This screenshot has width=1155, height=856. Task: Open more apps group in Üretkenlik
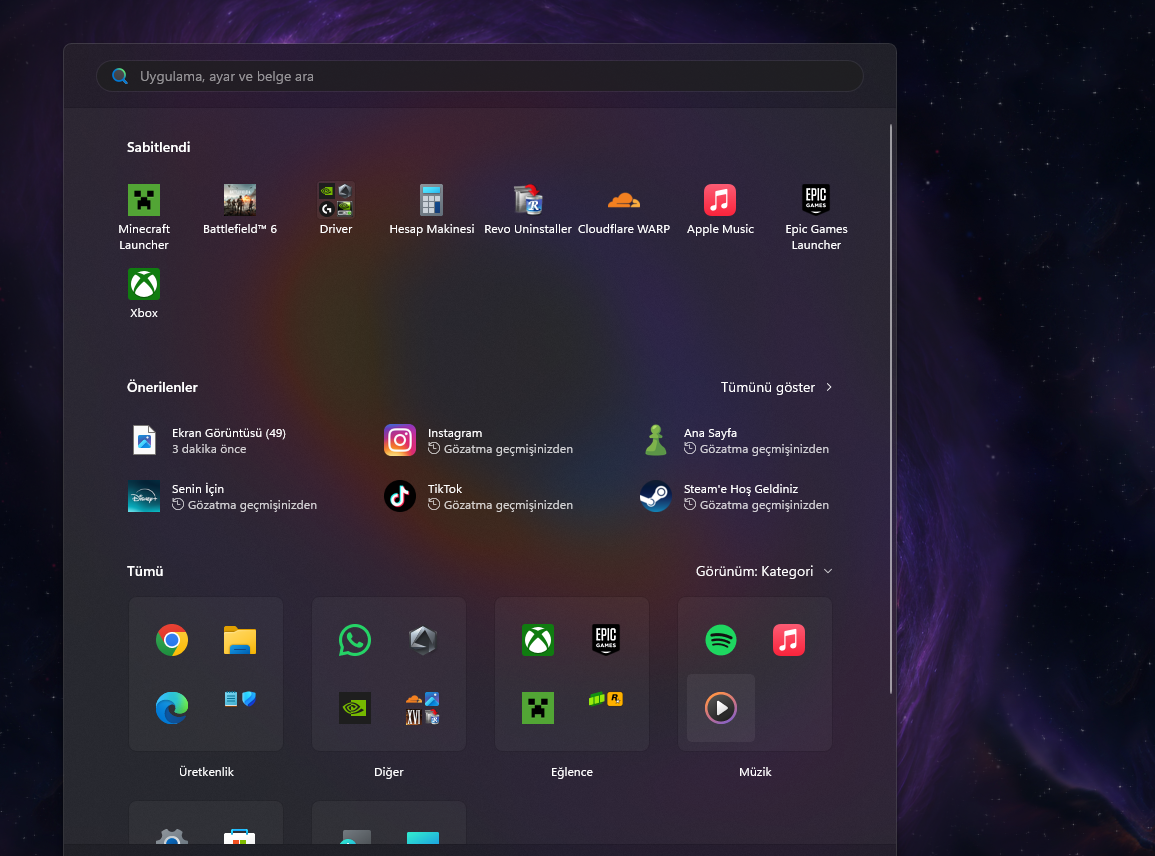[240, 699]
